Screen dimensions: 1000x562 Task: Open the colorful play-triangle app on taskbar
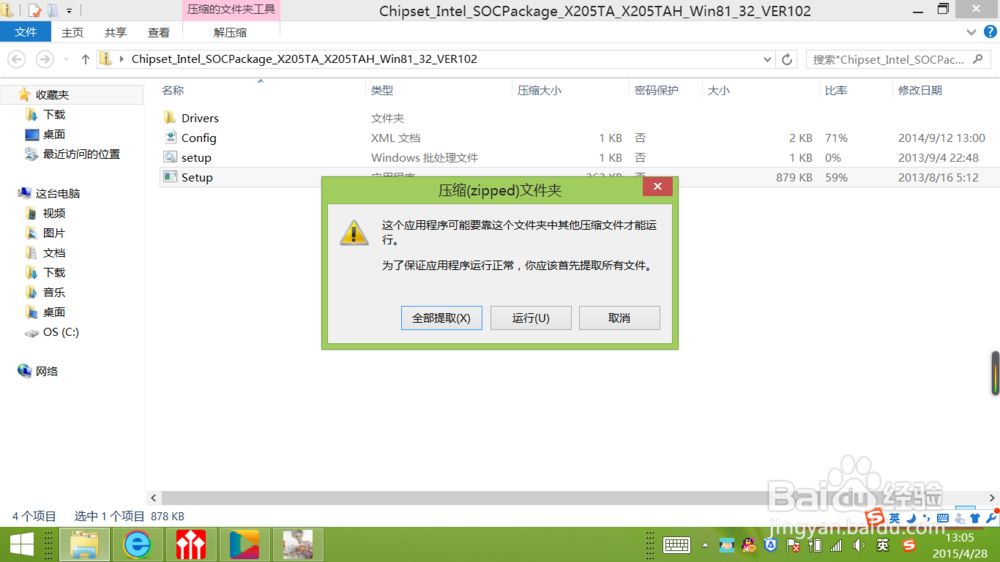coord(244,545)
